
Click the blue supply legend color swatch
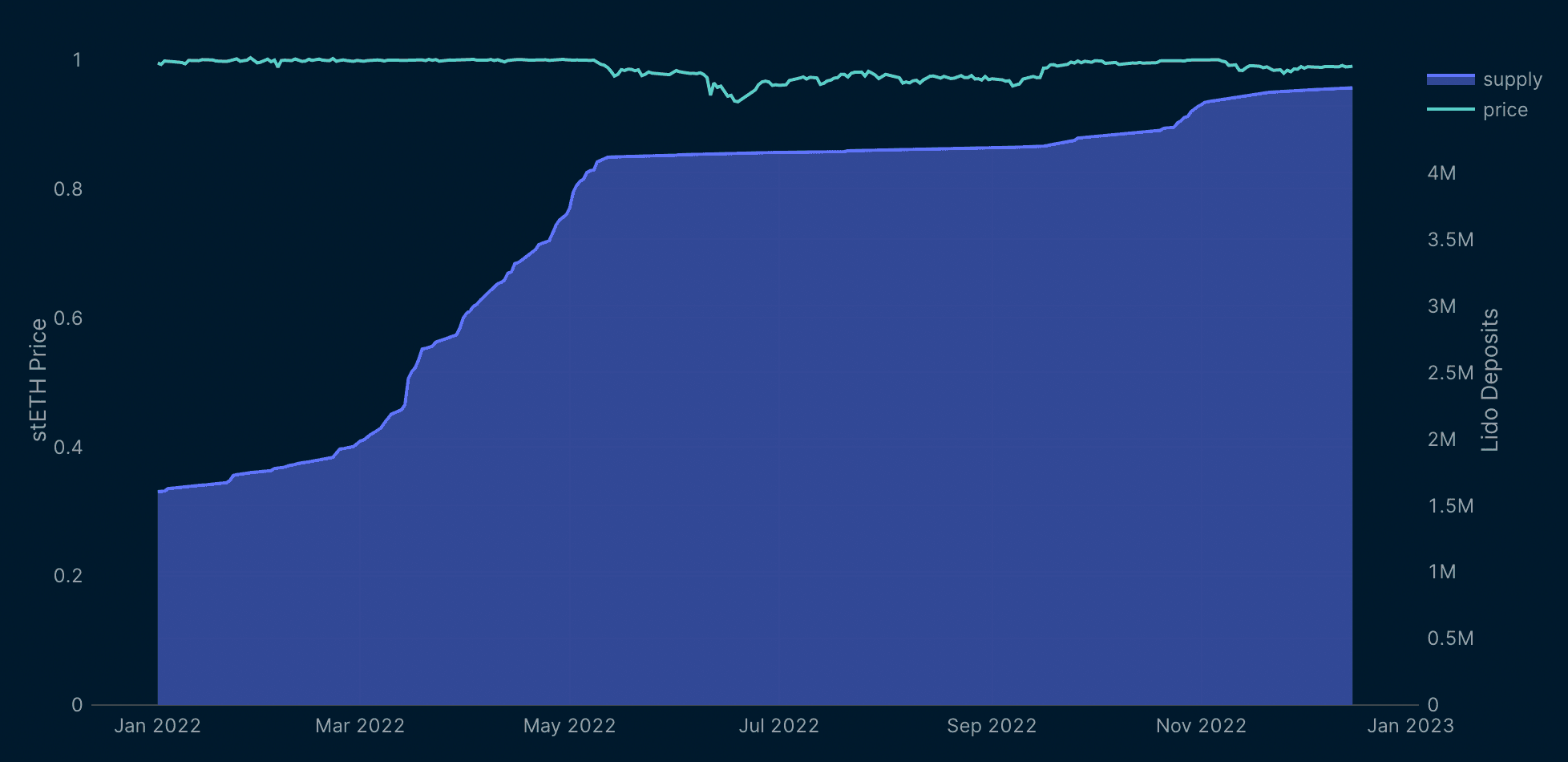pyautogui.click(x=1450, y=79)
